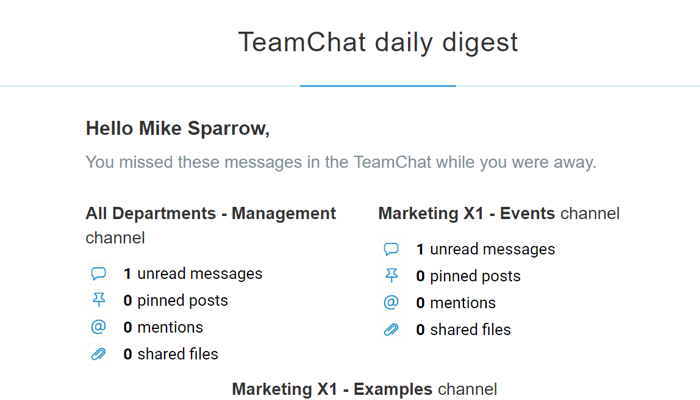The width and height of the screenshot is (700, 400).
Task: Select '0 mentions' in Management channel
Action: click(163, 327)
